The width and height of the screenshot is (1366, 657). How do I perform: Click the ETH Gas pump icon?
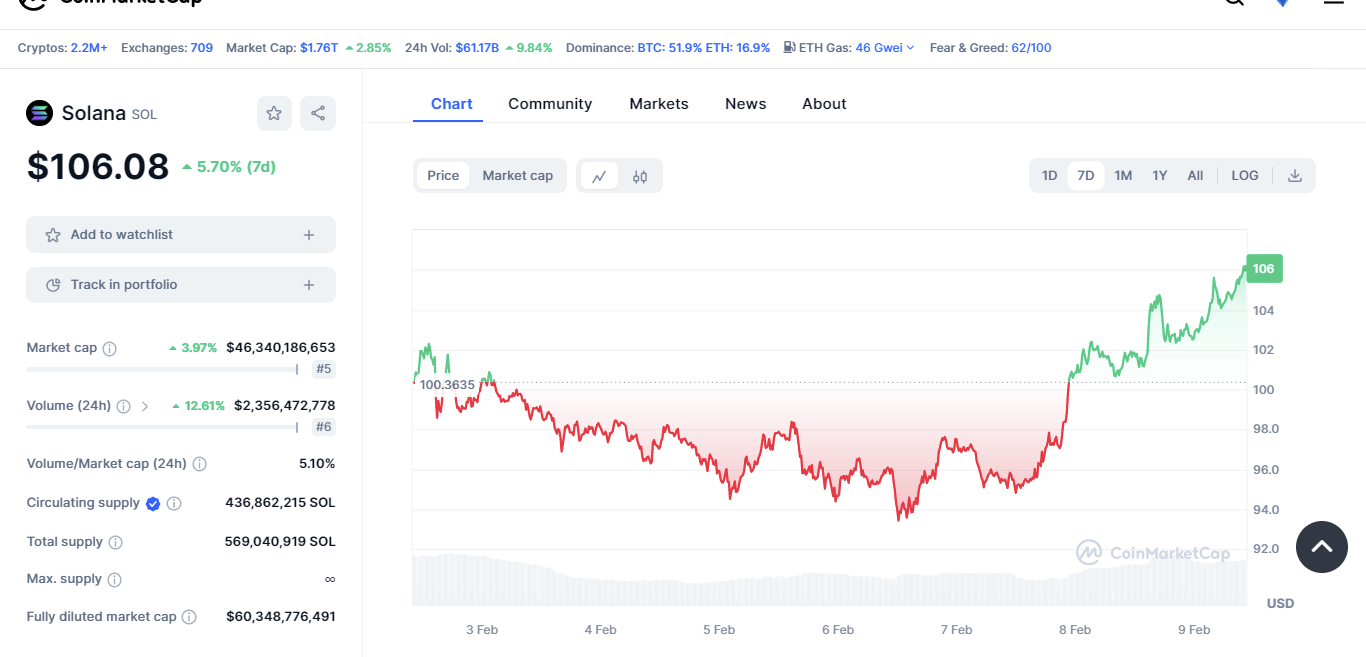[789, 47]
